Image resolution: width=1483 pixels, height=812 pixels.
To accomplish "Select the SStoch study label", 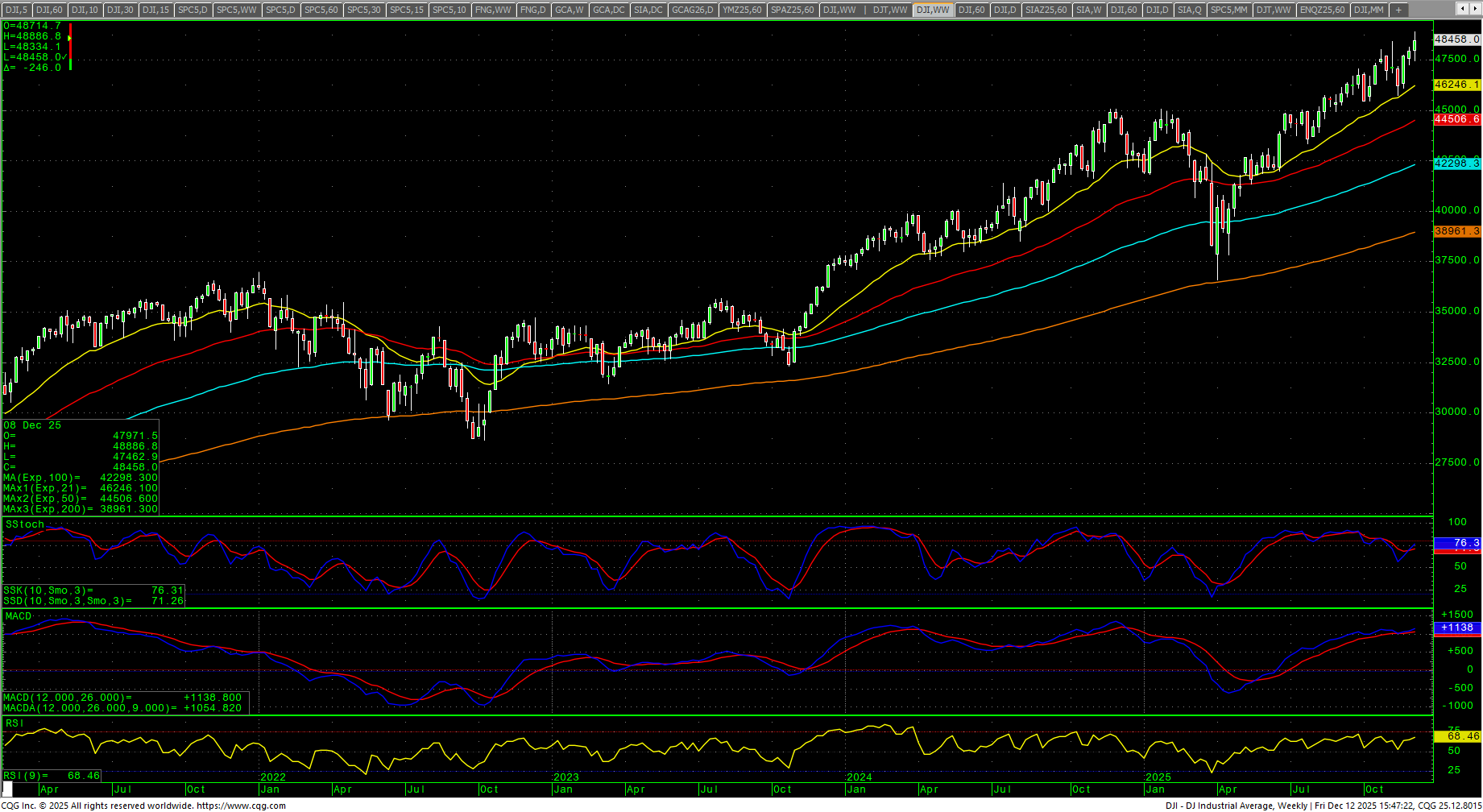I will pos(25,524).
